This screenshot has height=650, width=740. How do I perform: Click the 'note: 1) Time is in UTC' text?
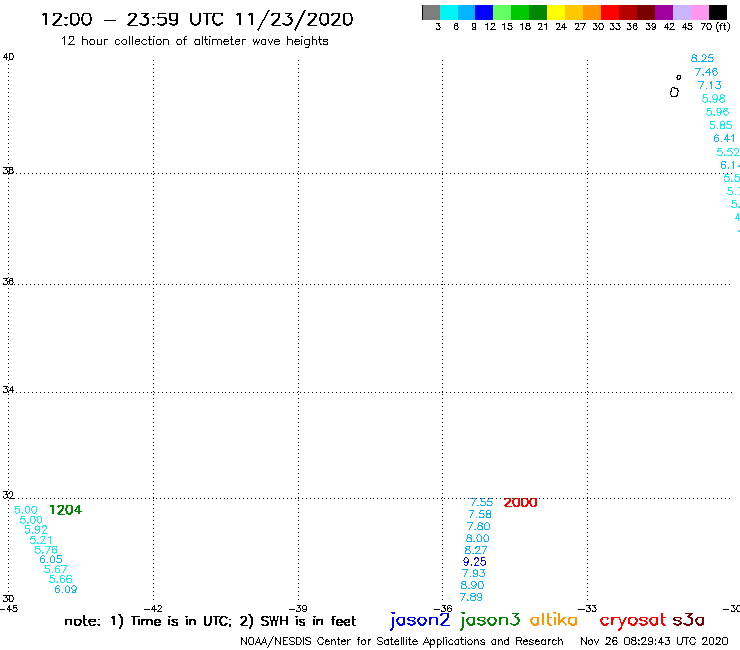pyautogui.click(x=148, y=621)
